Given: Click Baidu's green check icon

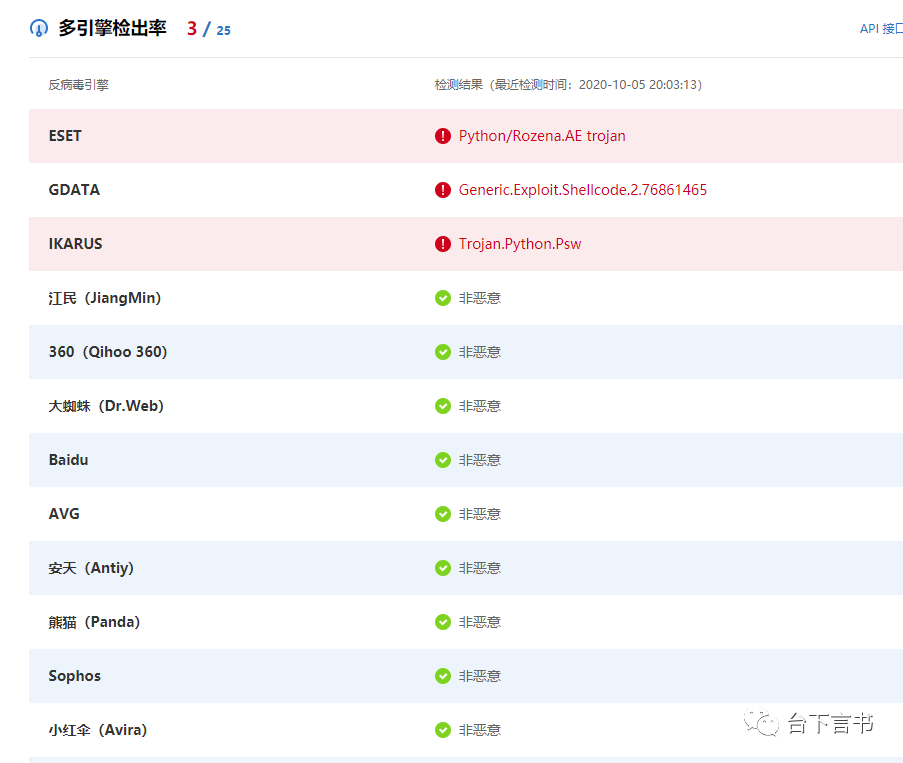Looking at the screenshot, I should [x=443, y=459].
